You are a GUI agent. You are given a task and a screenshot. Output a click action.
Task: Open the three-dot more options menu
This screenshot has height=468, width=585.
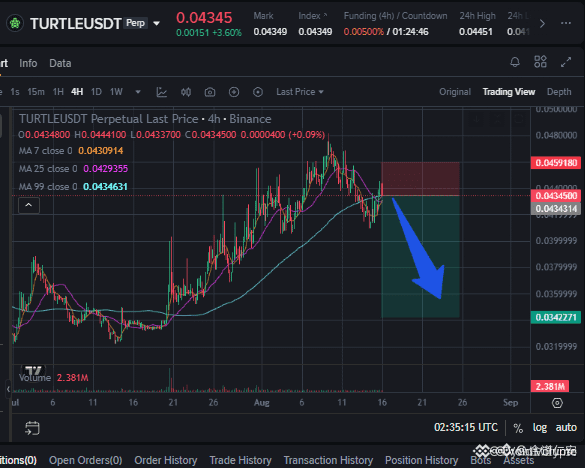coord(566,23)
